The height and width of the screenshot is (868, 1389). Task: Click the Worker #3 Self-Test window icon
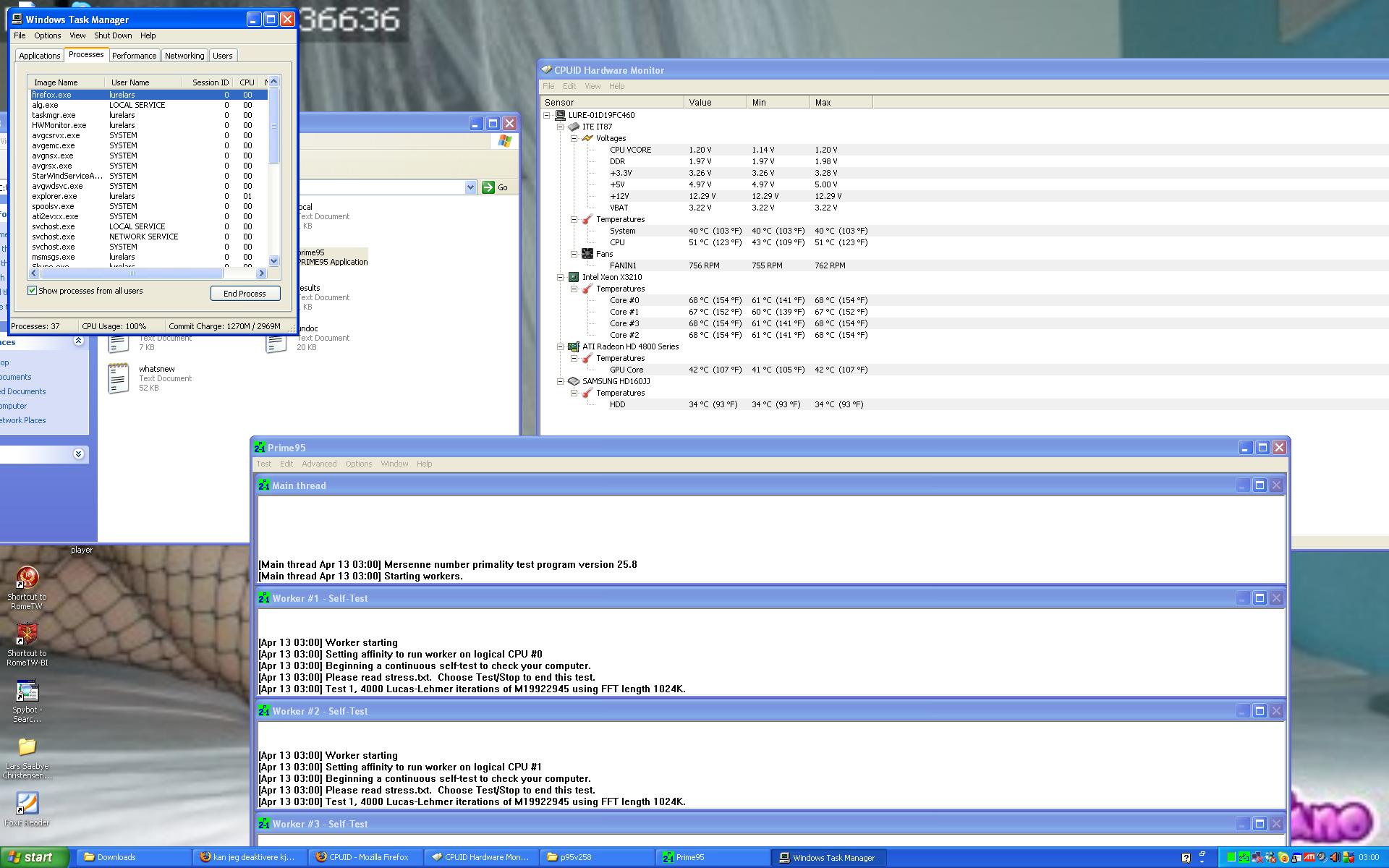(x=264, y=824)
